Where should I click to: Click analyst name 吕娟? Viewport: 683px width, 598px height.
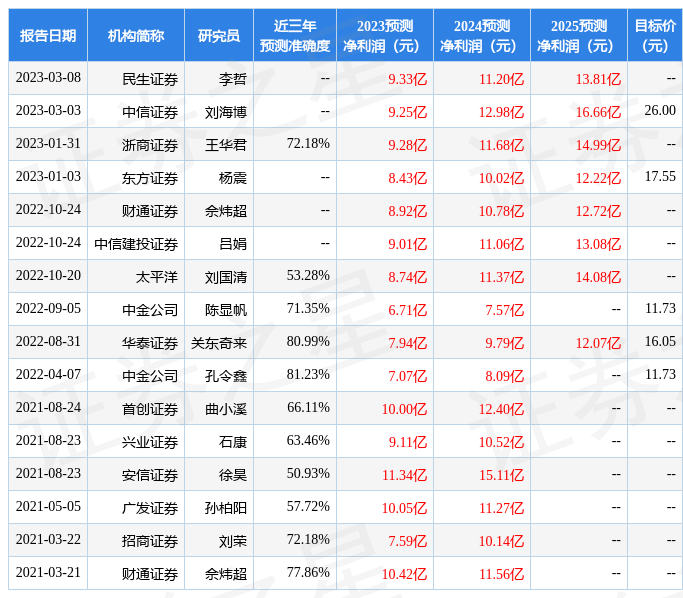coord(233,244)
